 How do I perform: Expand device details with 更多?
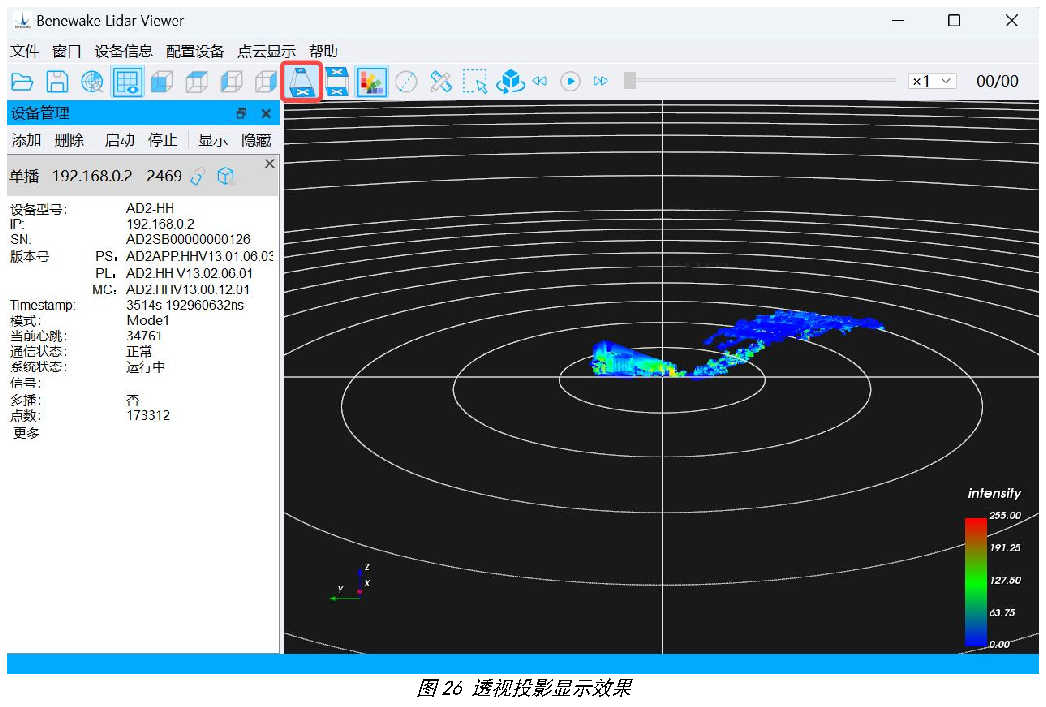pyautogui.click(x=26, y=434)
